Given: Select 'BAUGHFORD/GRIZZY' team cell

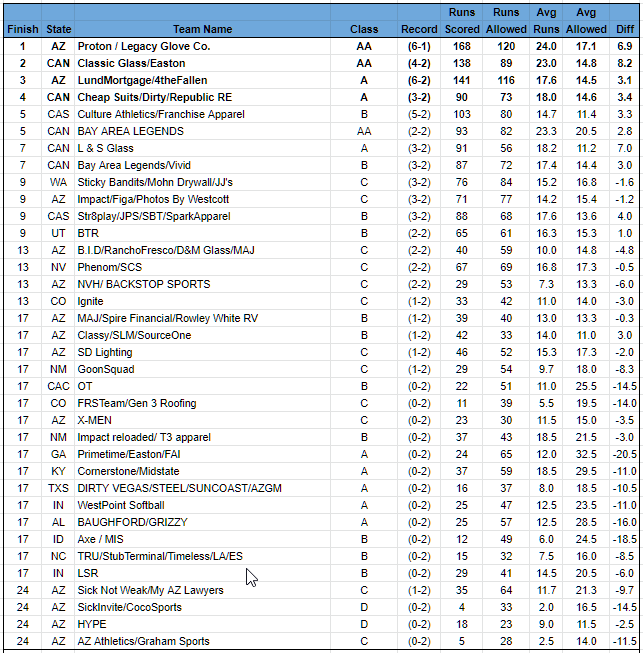Looking at the screenshot, I should click(202, 523).
